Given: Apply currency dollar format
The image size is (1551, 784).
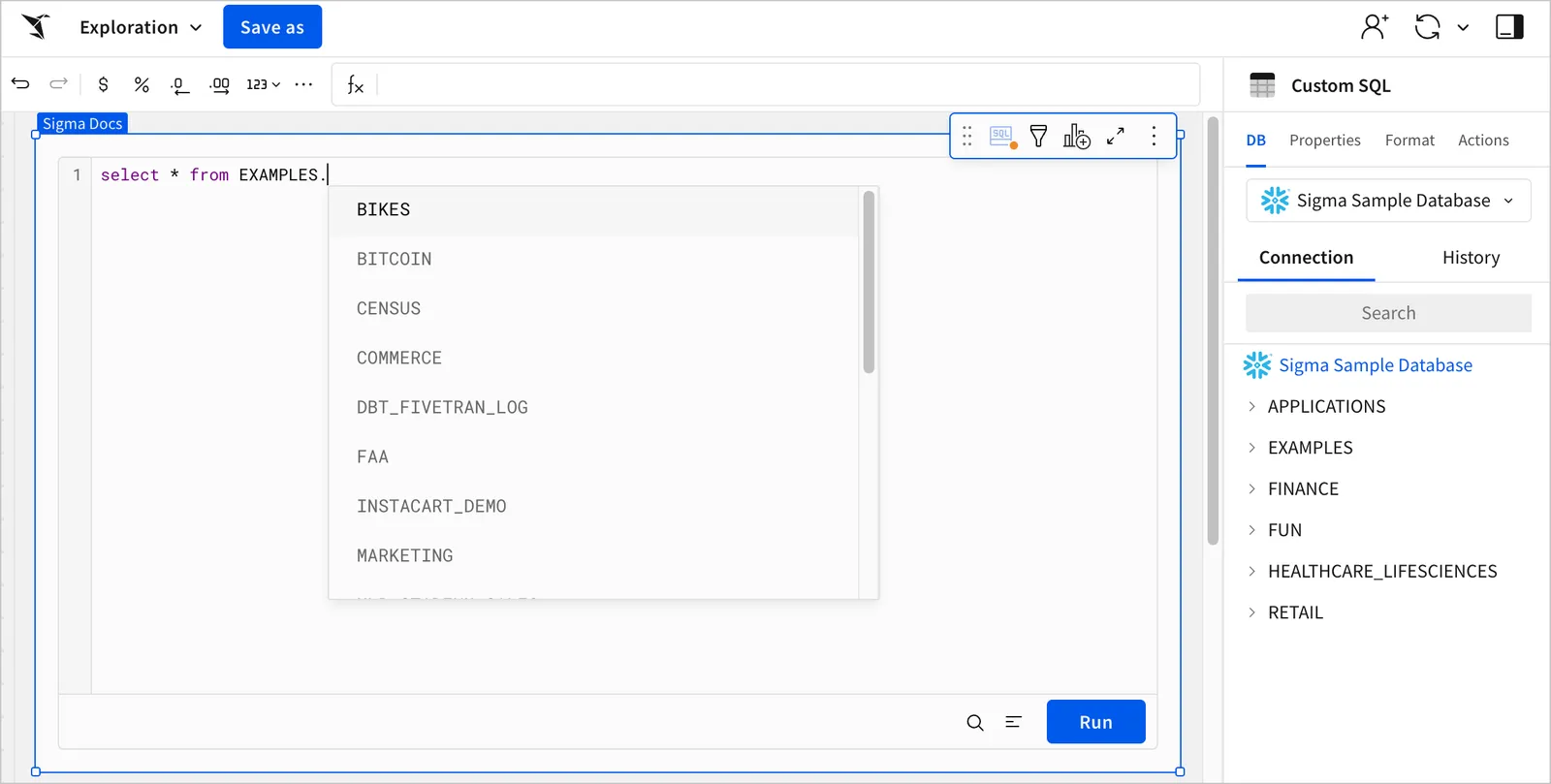Looking at the screenshot, I should tap(103, 84).
